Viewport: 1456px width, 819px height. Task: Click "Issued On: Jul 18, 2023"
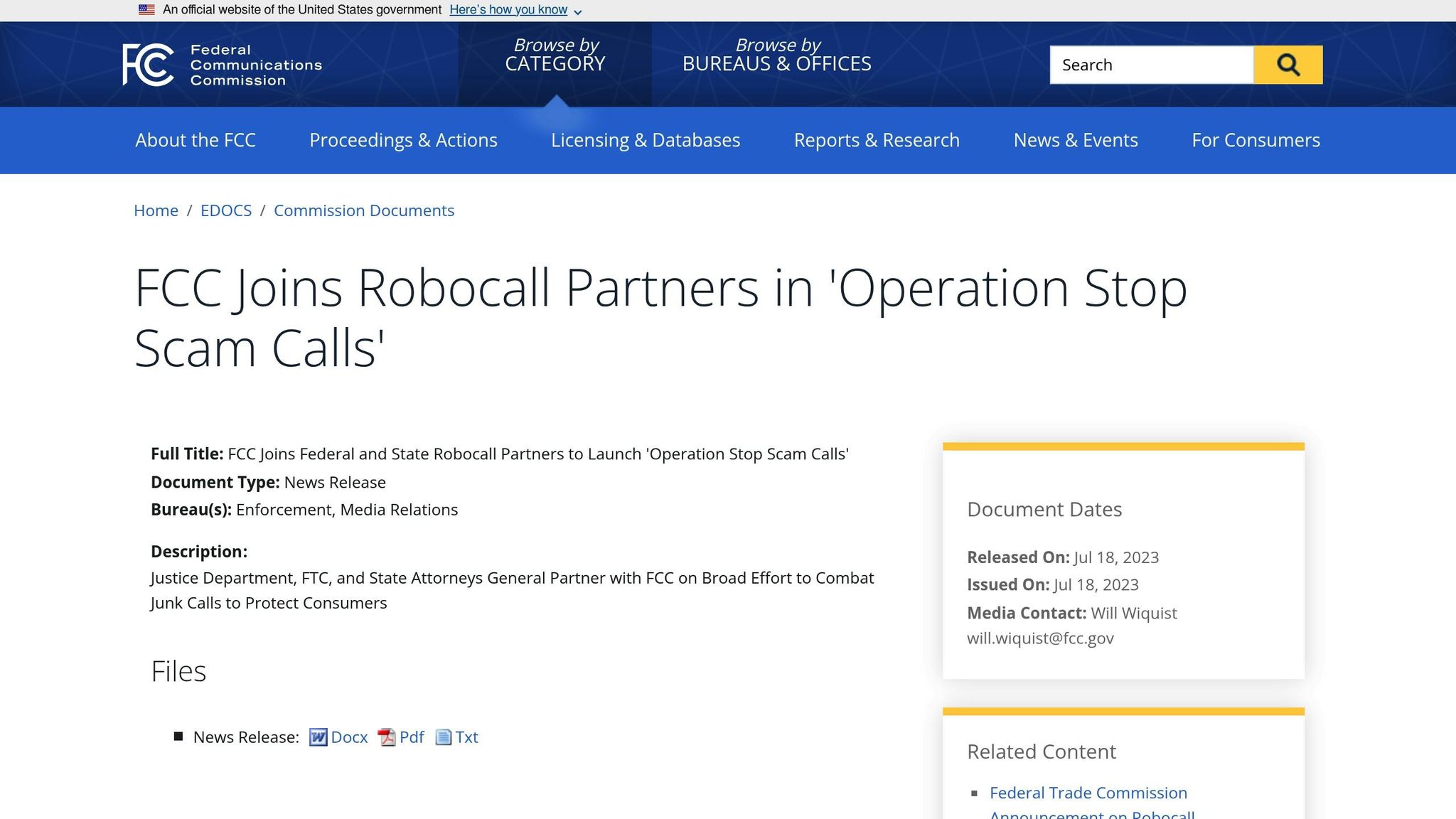click(x=1053, y=584)
